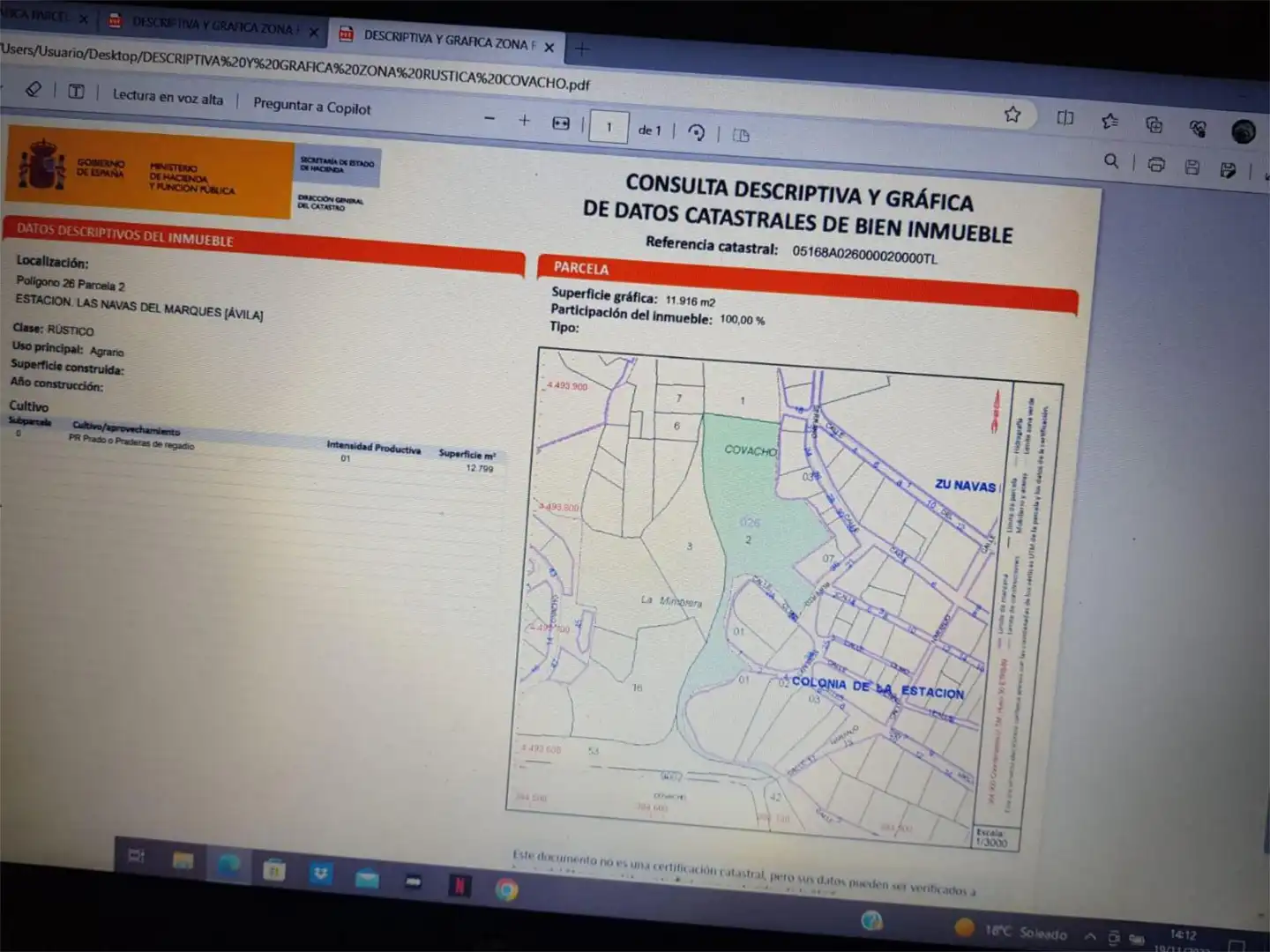Click the COVACHO label on map
Image resolution: width=1270 pixels, height=952 pixels.
click(x=751, y=450)
